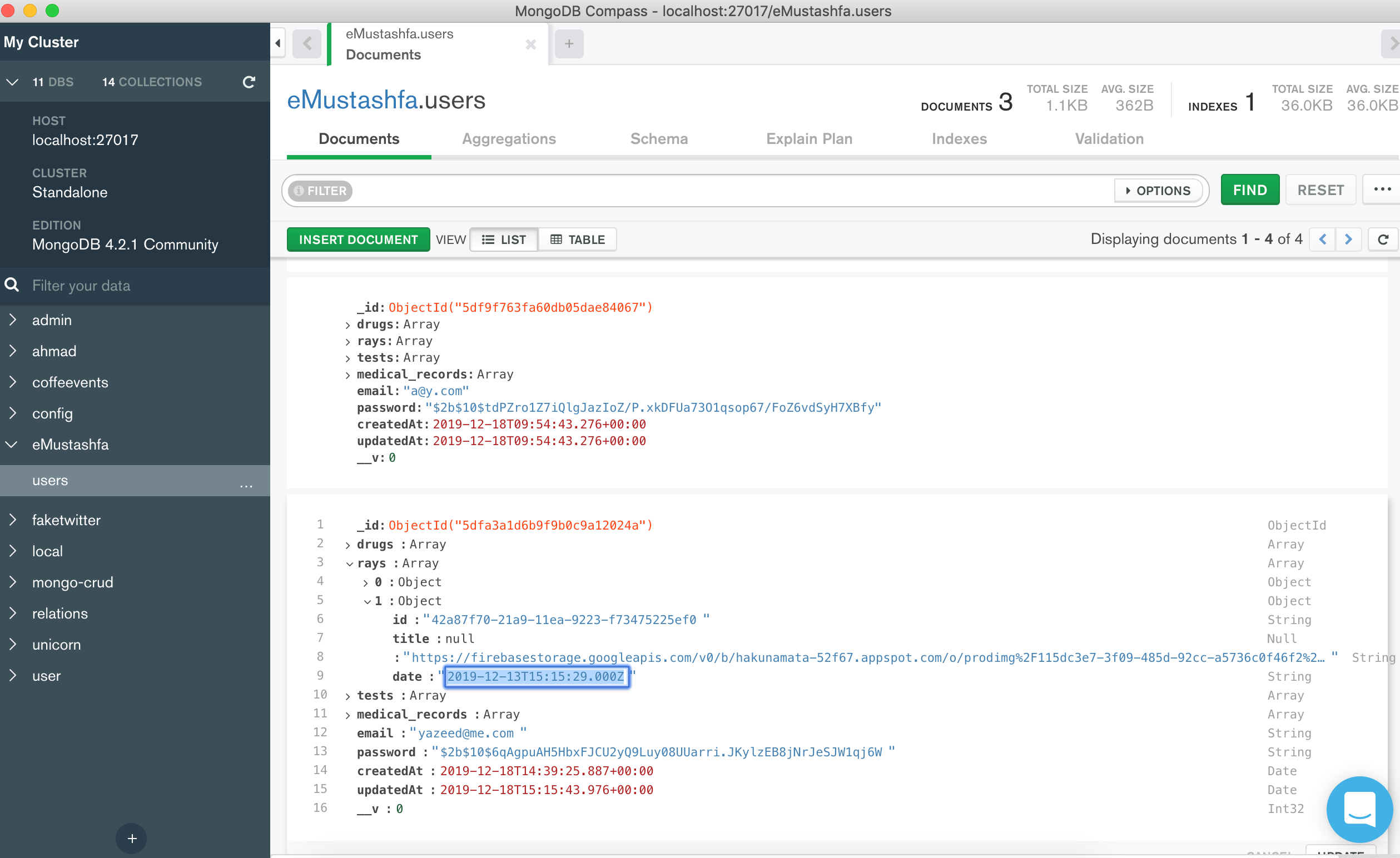Collapse rays array in edited document
The height and width of the screenshot is (858, 1400).
pyautogui.click(x=349, y=564)
